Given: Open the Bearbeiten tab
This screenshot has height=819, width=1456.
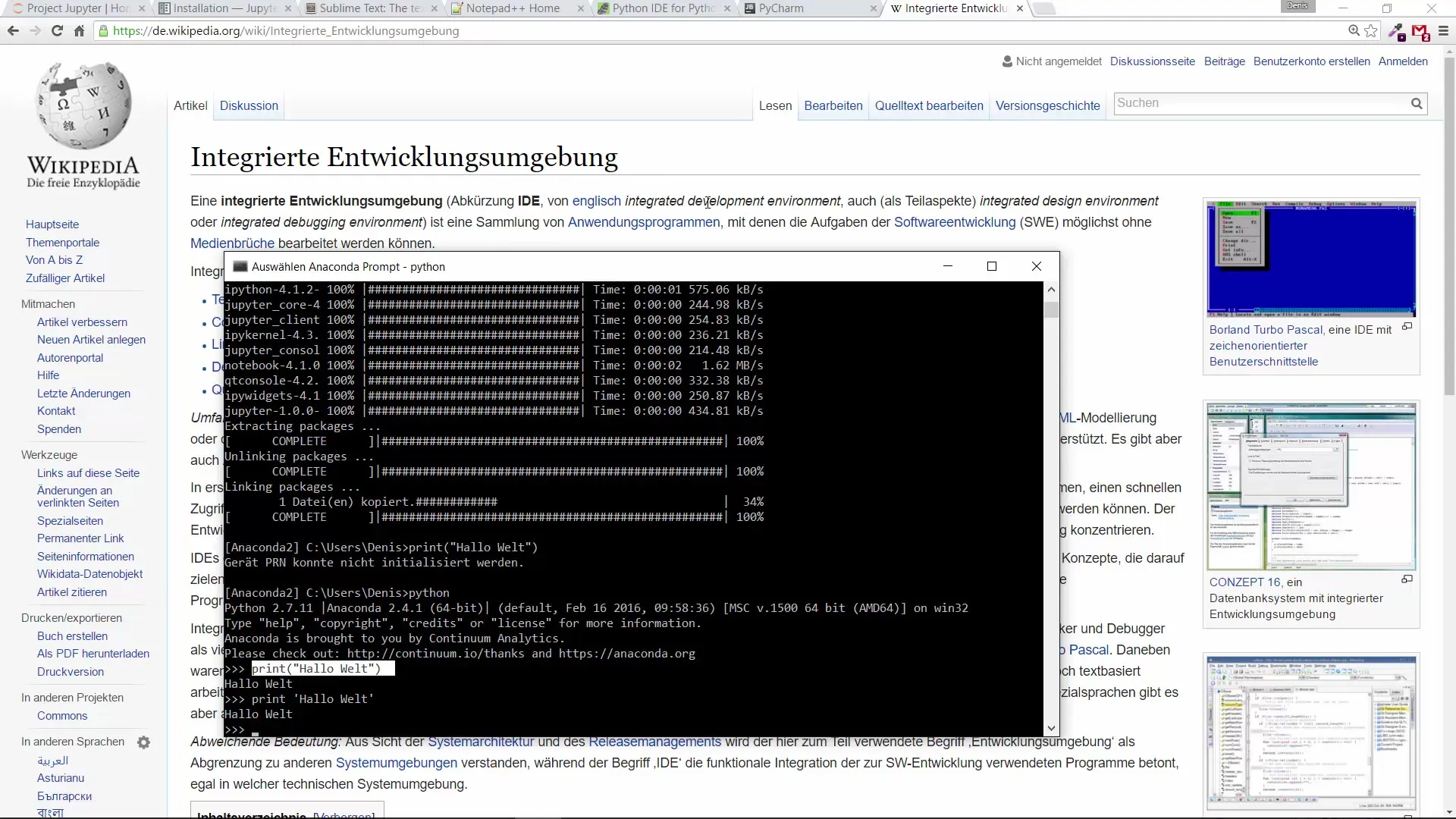Looking at the screenshot, I should (x=833, y=106).
